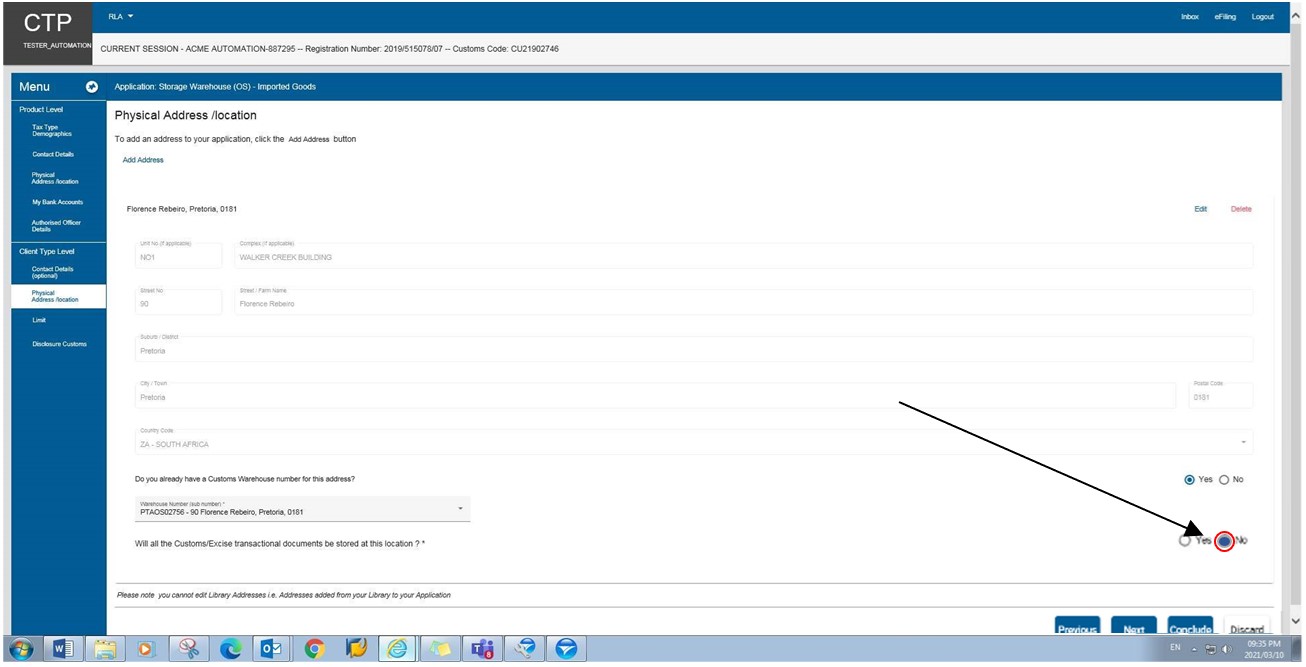This screenshot has width=1306, height=667.
Task: Select Yes for existing Customs Warehouse number
Action: [x=1189, y=480]
